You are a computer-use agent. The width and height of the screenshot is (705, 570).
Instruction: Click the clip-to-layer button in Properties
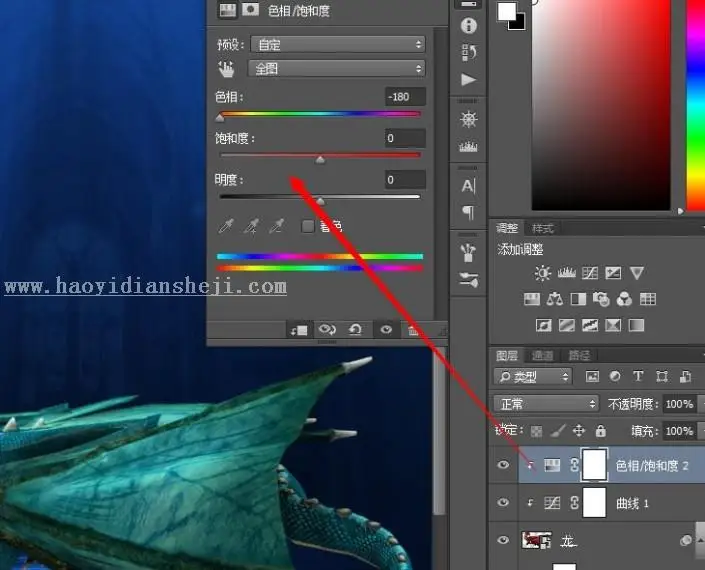tap(299, 330)
